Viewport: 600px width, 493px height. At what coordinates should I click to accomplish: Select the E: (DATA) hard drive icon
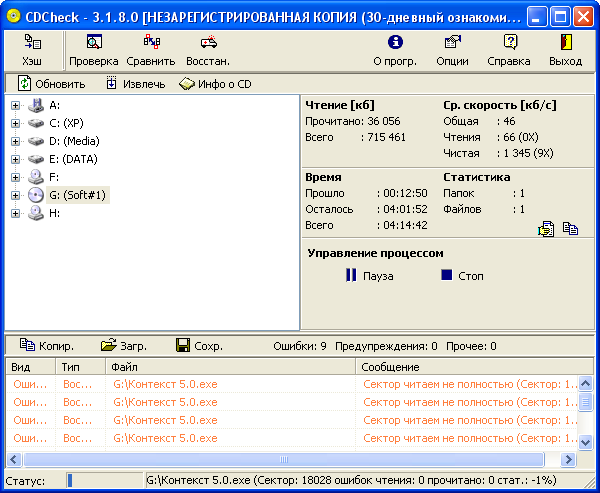click(x=36, y=159)
